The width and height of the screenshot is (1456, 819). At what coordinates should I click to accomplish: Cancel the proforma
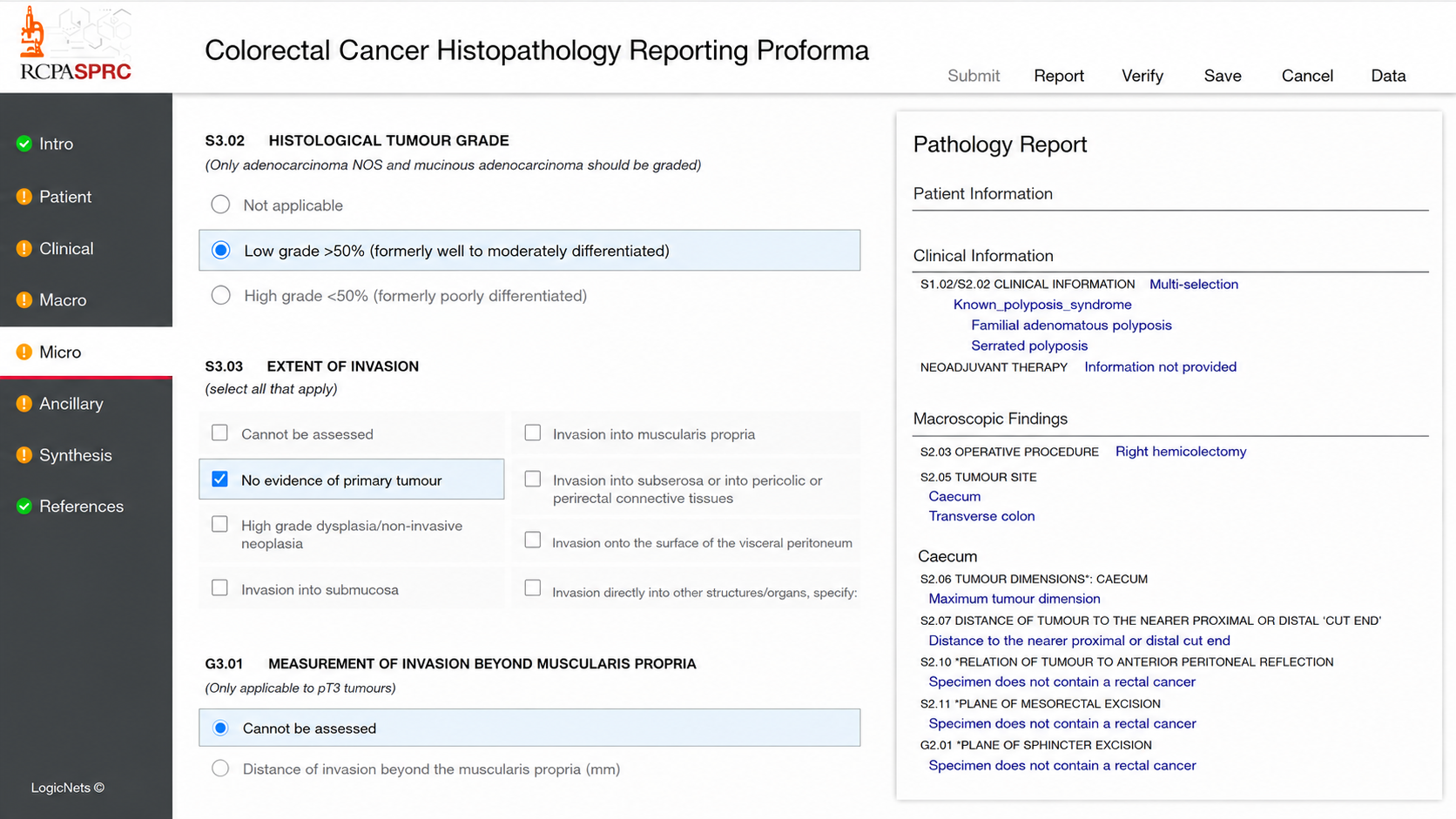(1307, 76)
